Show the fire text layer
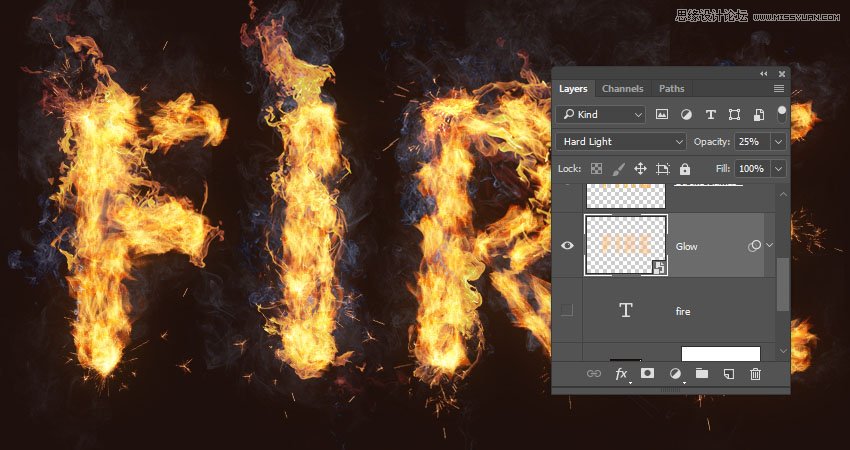 pyautogui.click(x=566, y=310)
